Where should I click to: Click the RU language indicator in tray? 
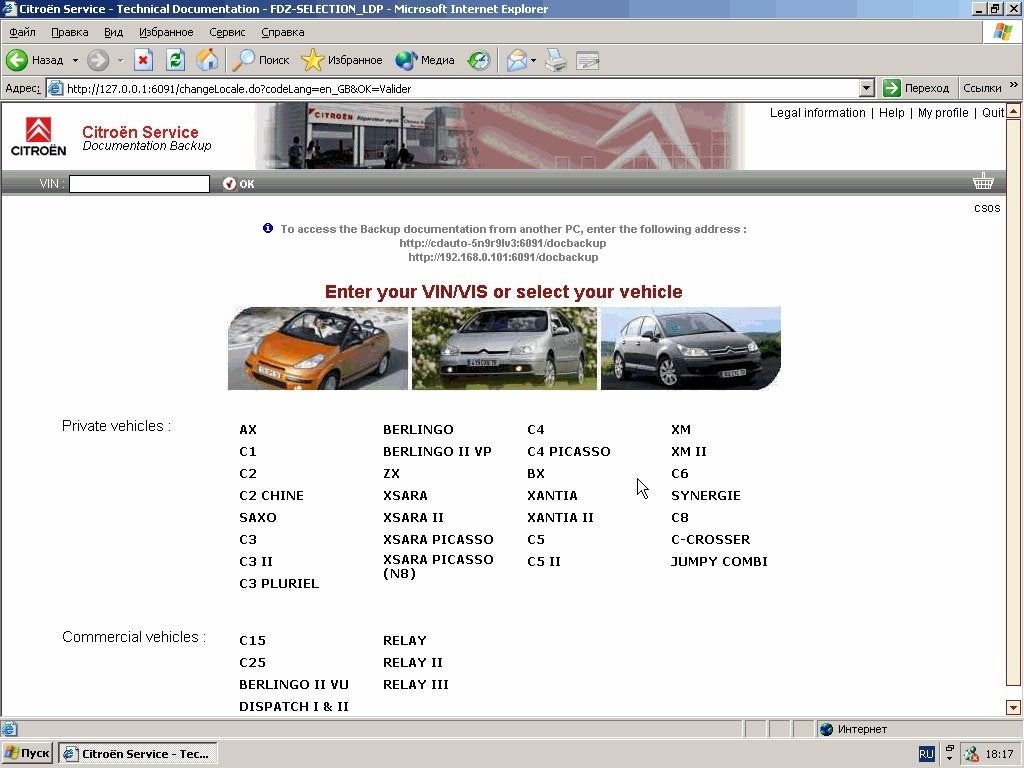[x=926, y=754]
